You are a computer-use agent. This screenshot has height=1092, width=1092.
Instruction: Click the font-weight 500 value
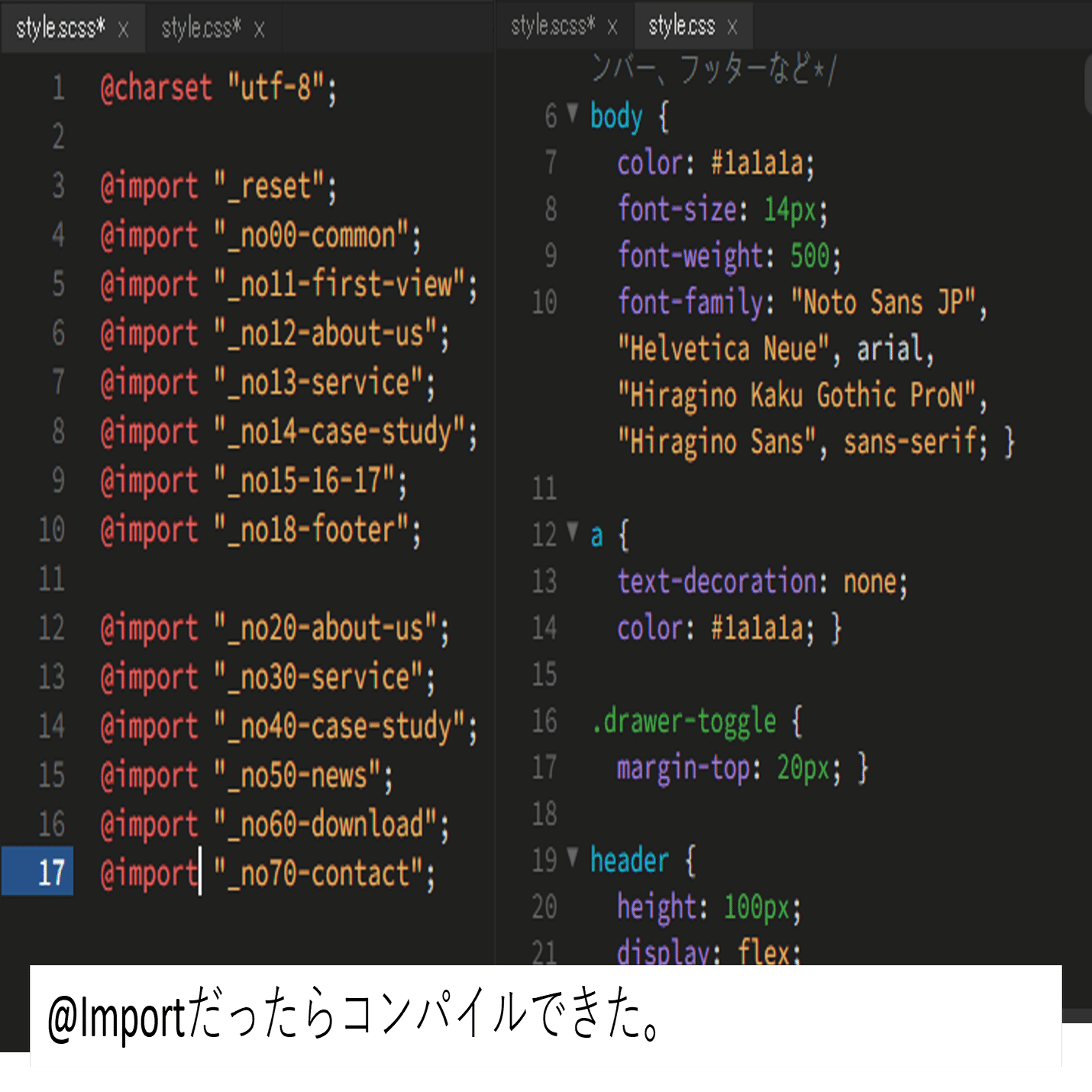coord(809,256)
